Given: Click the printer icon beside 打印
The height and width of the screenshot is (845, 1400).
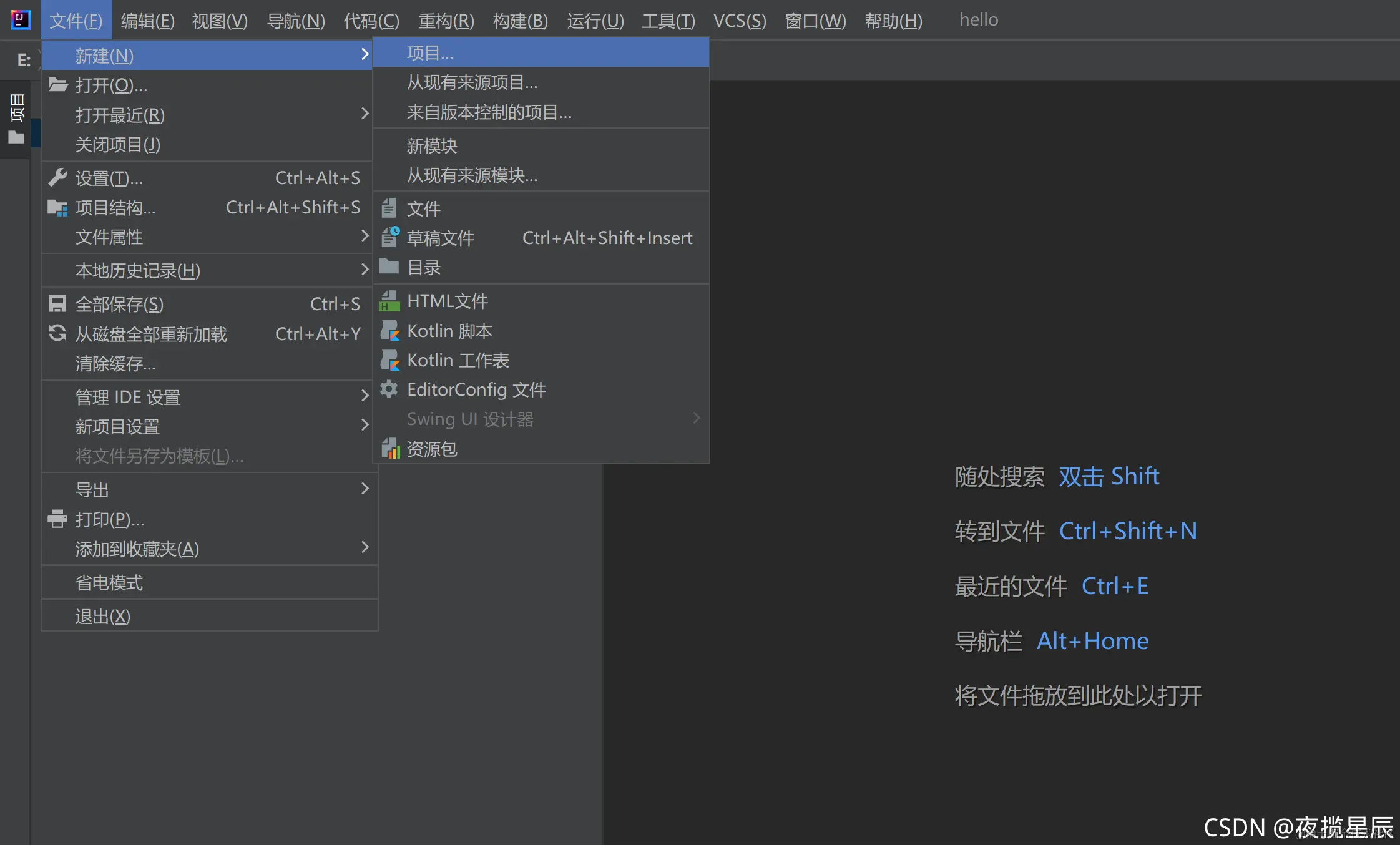Looking at the screenshot, I should [x=57, y=519].
